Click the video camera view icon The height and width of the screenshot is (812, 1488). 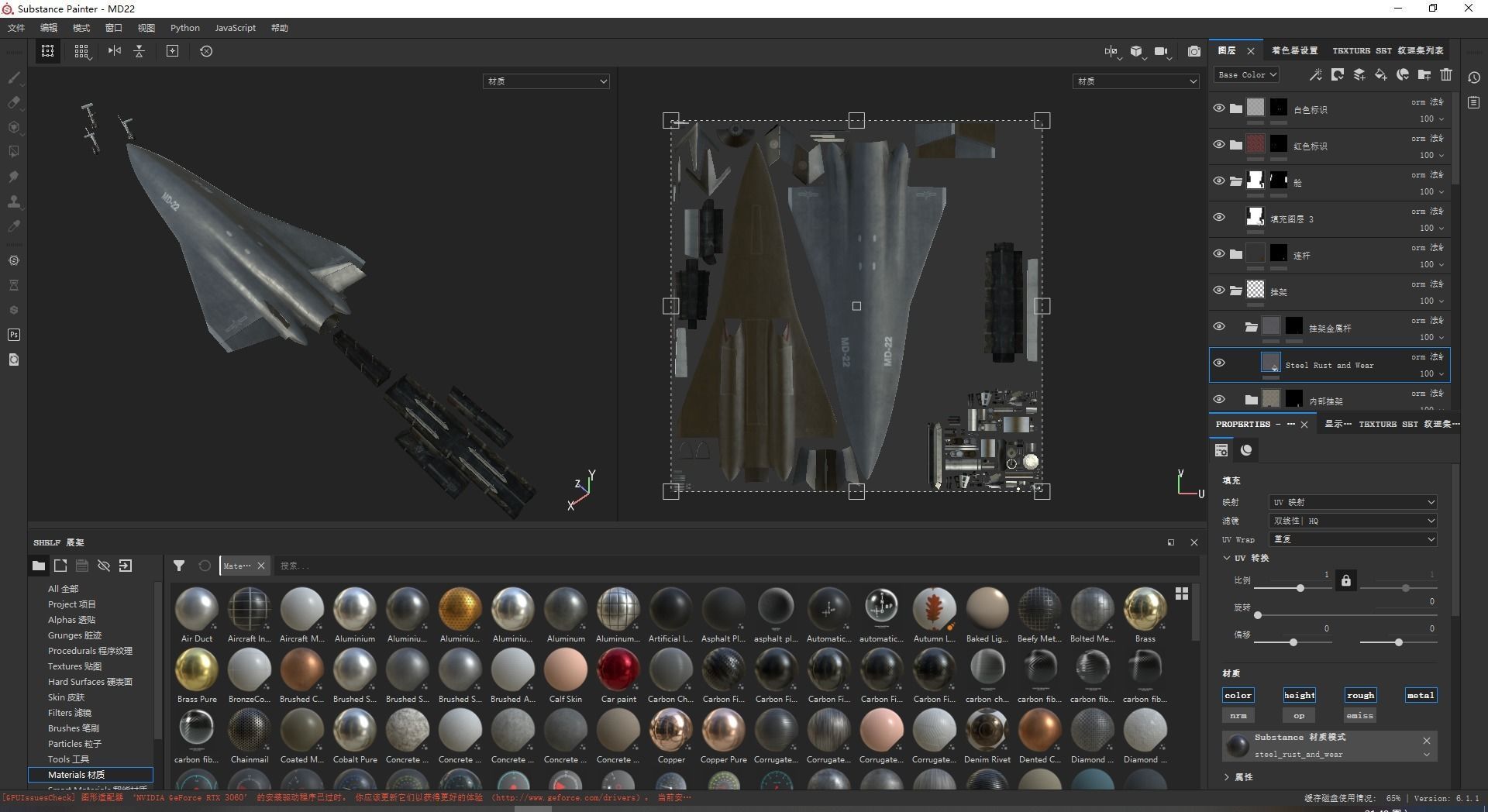[1161, 51]
